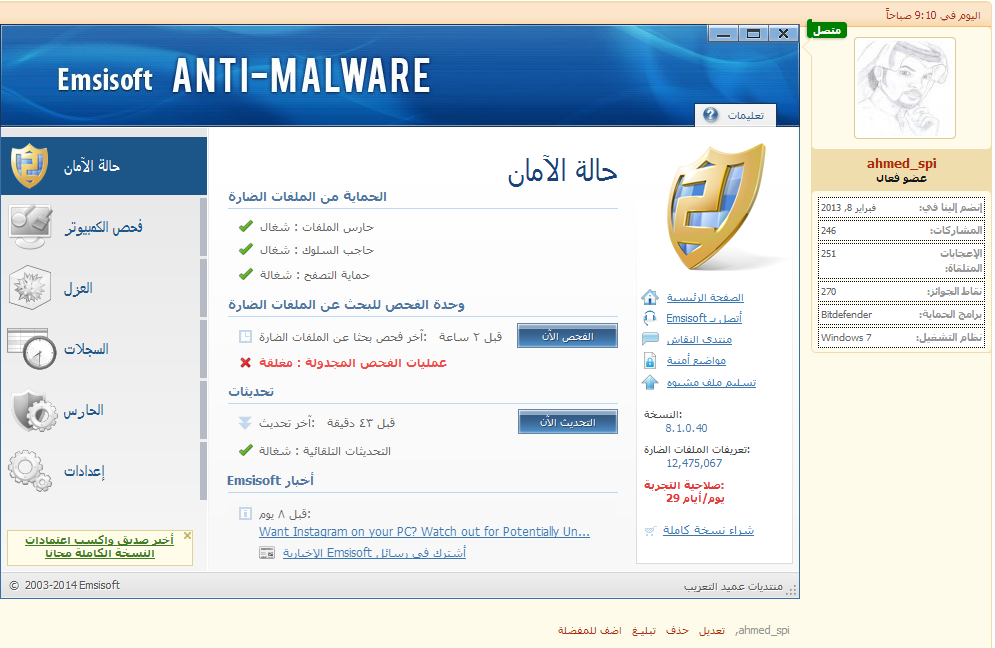Click the متصل online status badge

826,30
